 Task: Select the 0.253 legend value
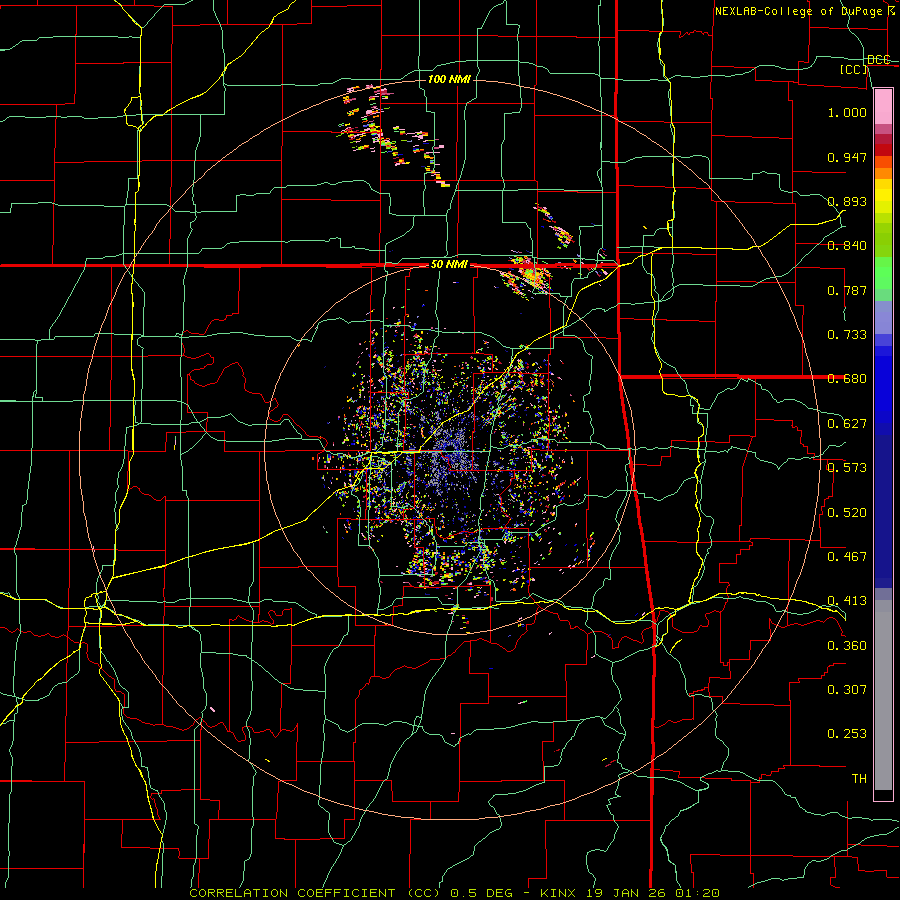pyautogui.click(x=847, y=734)
